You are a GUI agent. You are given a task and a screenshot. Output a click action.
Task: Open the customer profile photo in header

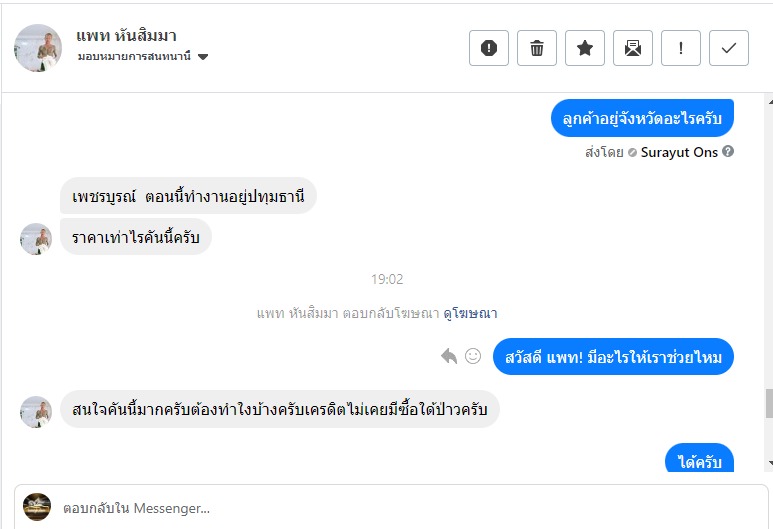coord(38,48)
